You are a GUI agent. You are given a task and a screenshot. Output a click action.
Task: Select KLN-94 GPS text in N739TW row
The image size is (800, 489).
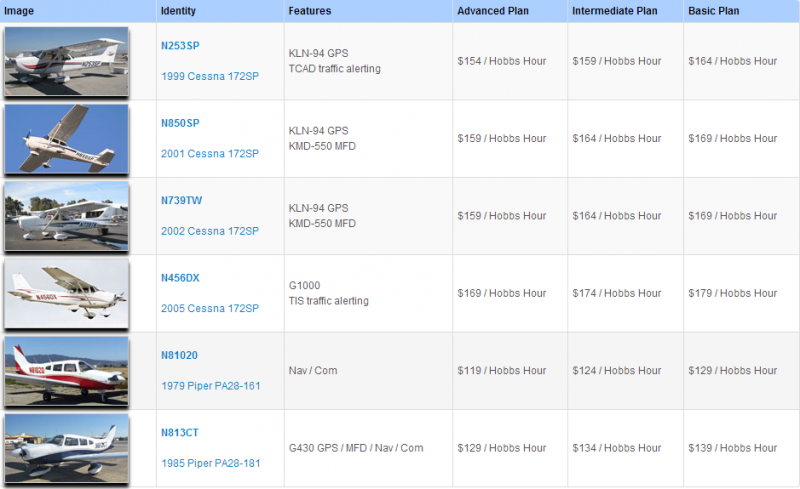318,208
